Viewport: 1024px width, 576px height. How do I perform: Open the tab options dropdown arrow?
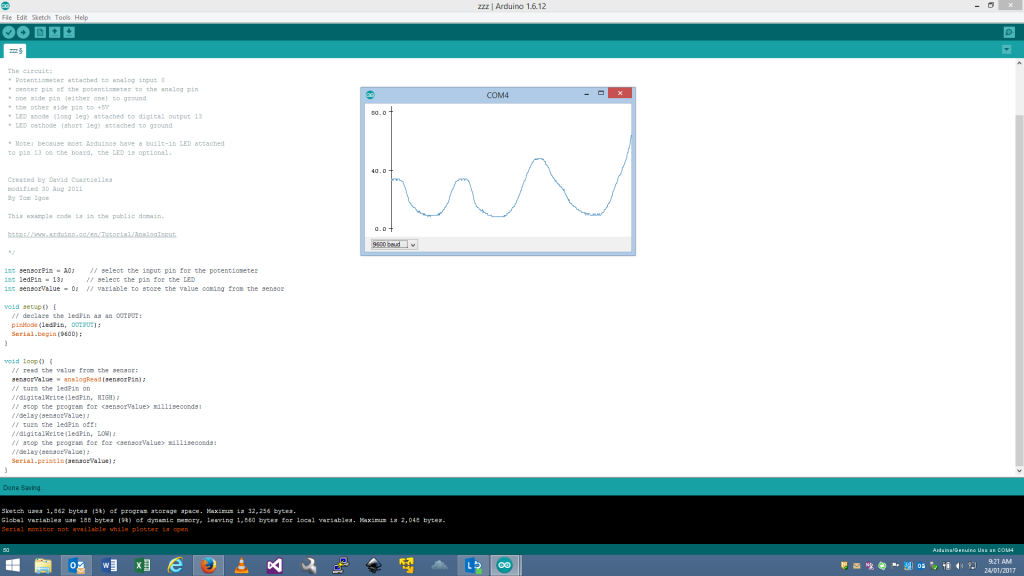[1006, 49]
